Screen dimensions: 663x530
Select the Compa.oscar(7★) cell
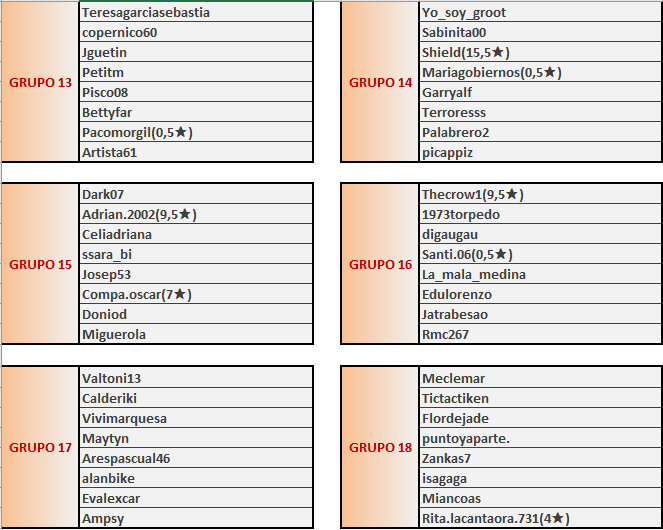(195, 294)
